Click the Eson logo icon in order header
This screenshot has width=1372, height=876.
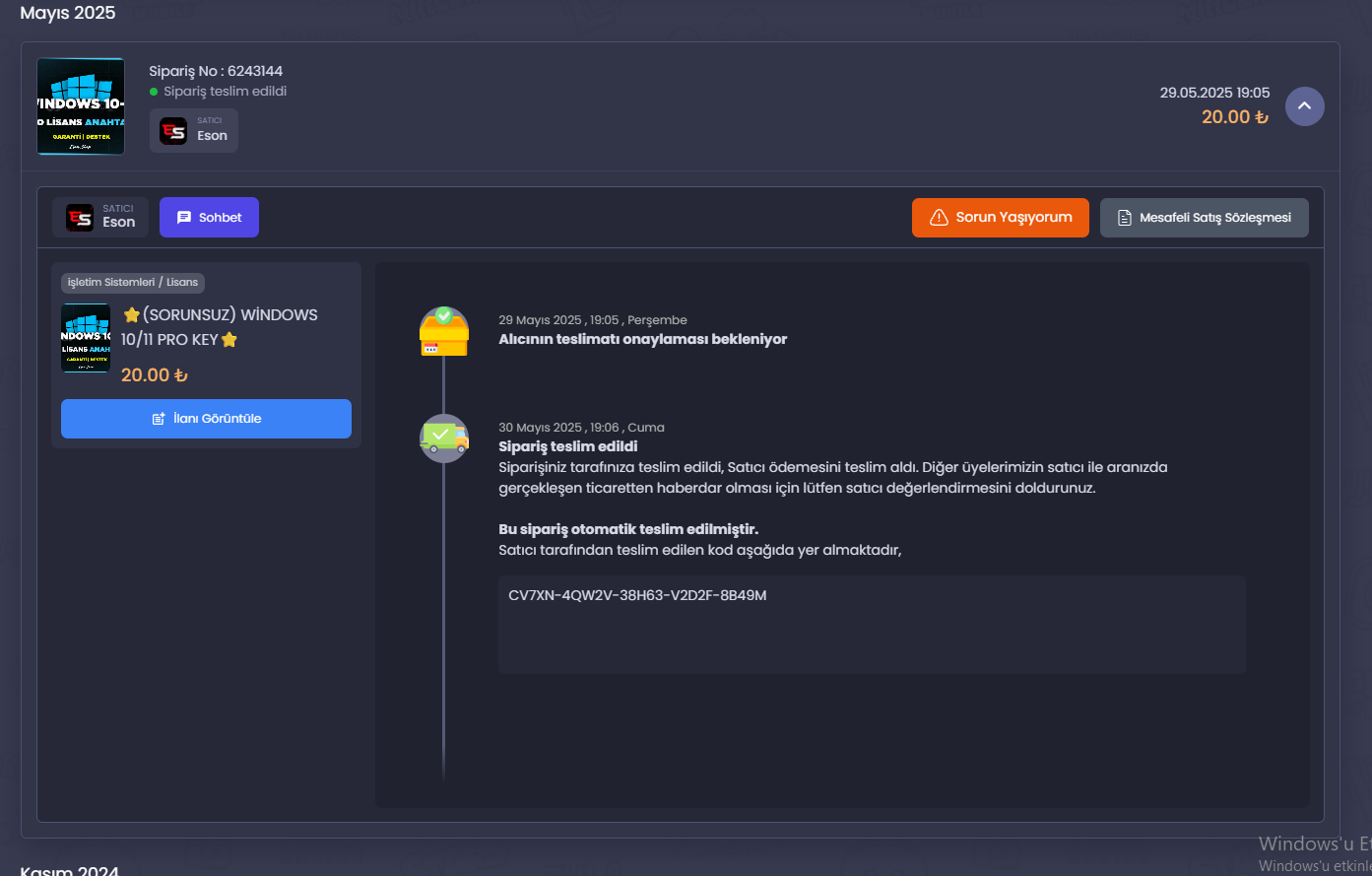coord(173,131)
